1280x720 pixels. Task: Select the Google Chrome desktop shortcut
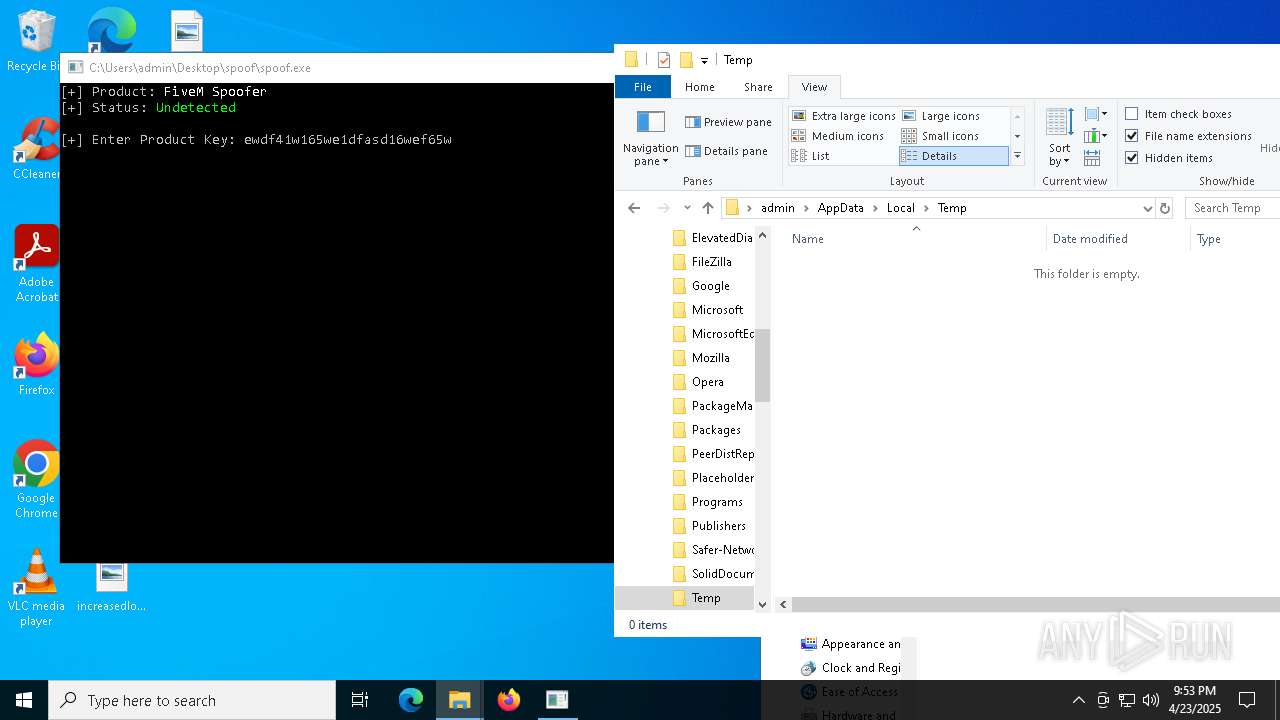point(36,480)
